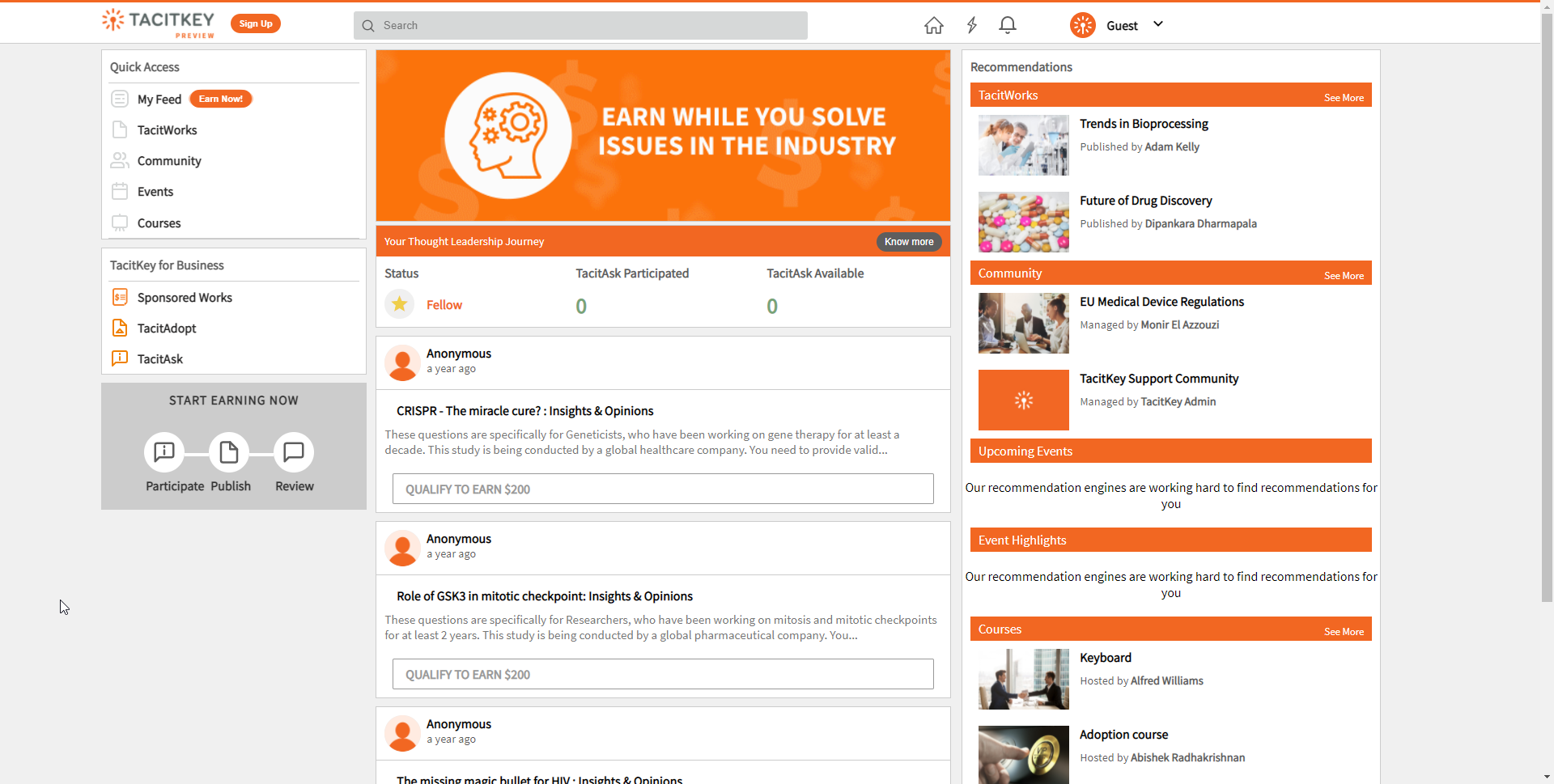
Task: Click the TacitAsk icon in sidebar
Action: coord(120,358)
